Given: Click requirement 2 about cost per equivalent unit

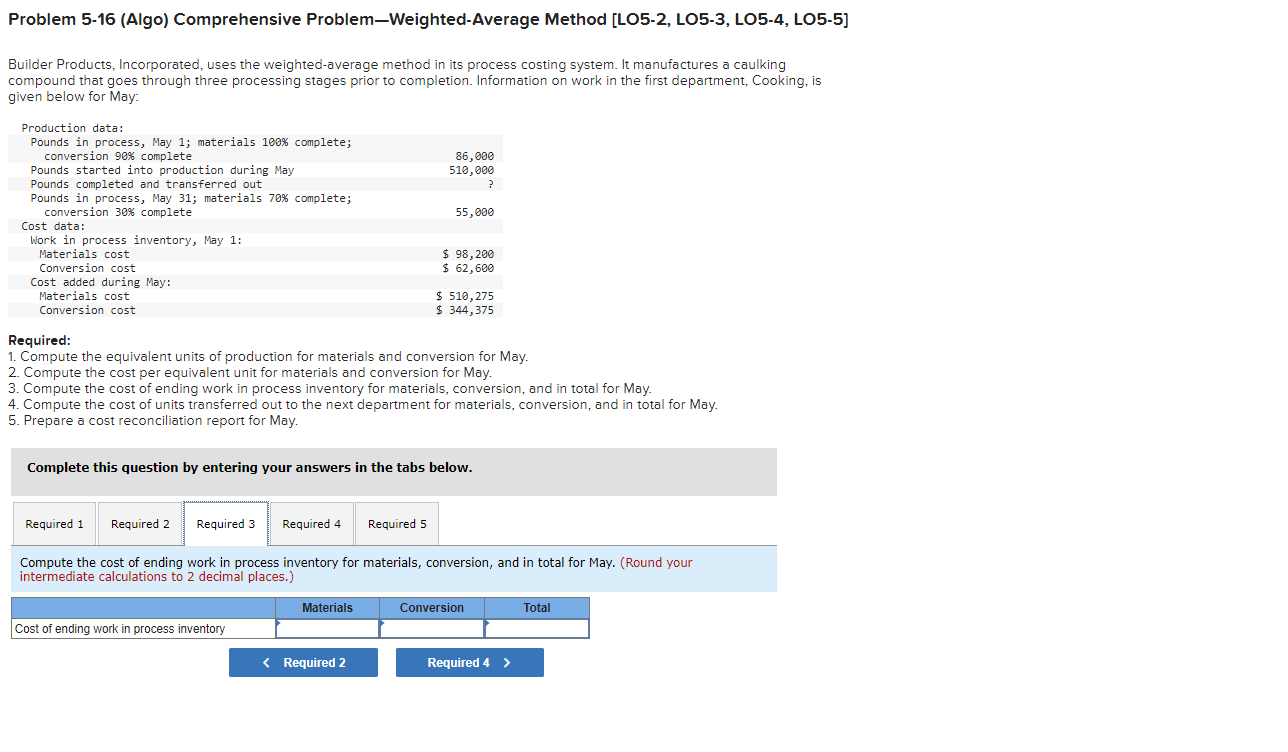Looking at the screenshot, I should point(250,373).
